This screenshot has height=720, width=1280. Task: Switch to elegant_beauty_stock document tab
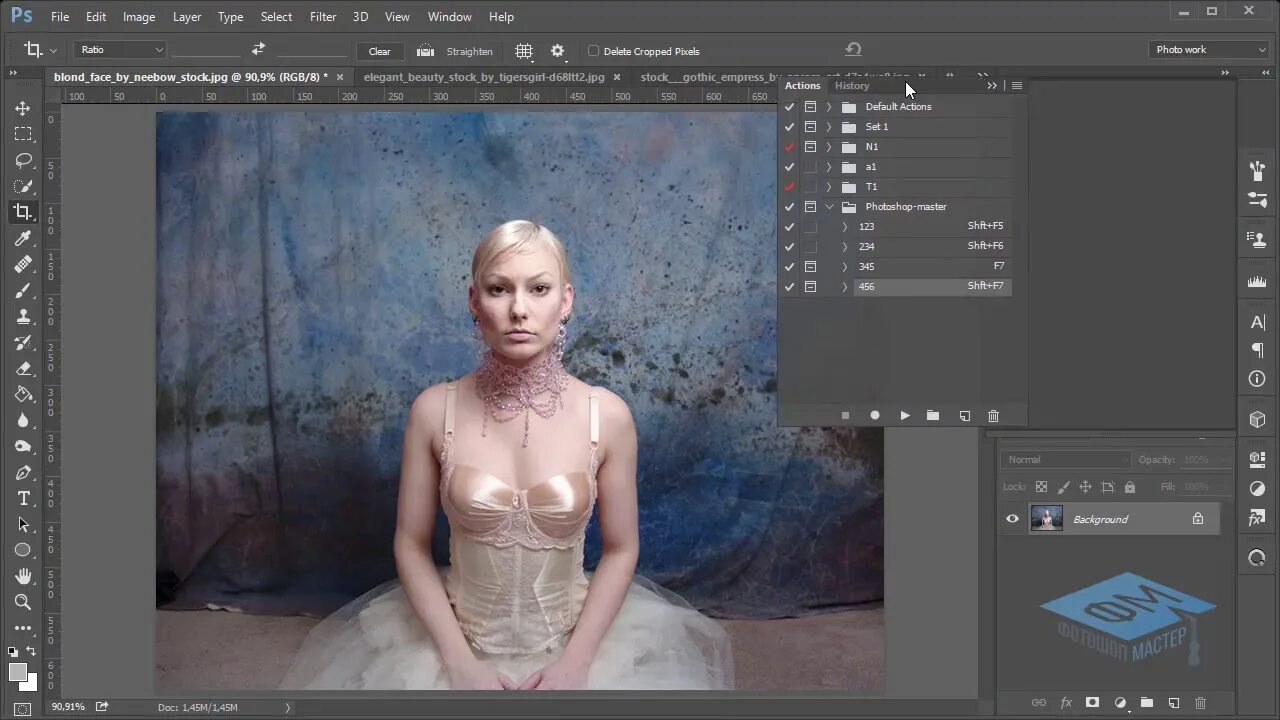(x=484, y=77)
